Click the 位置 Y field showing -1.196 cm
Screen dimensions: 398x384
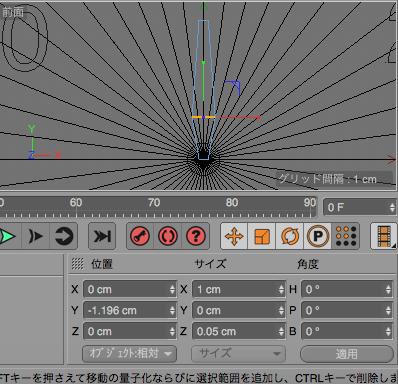130,311
